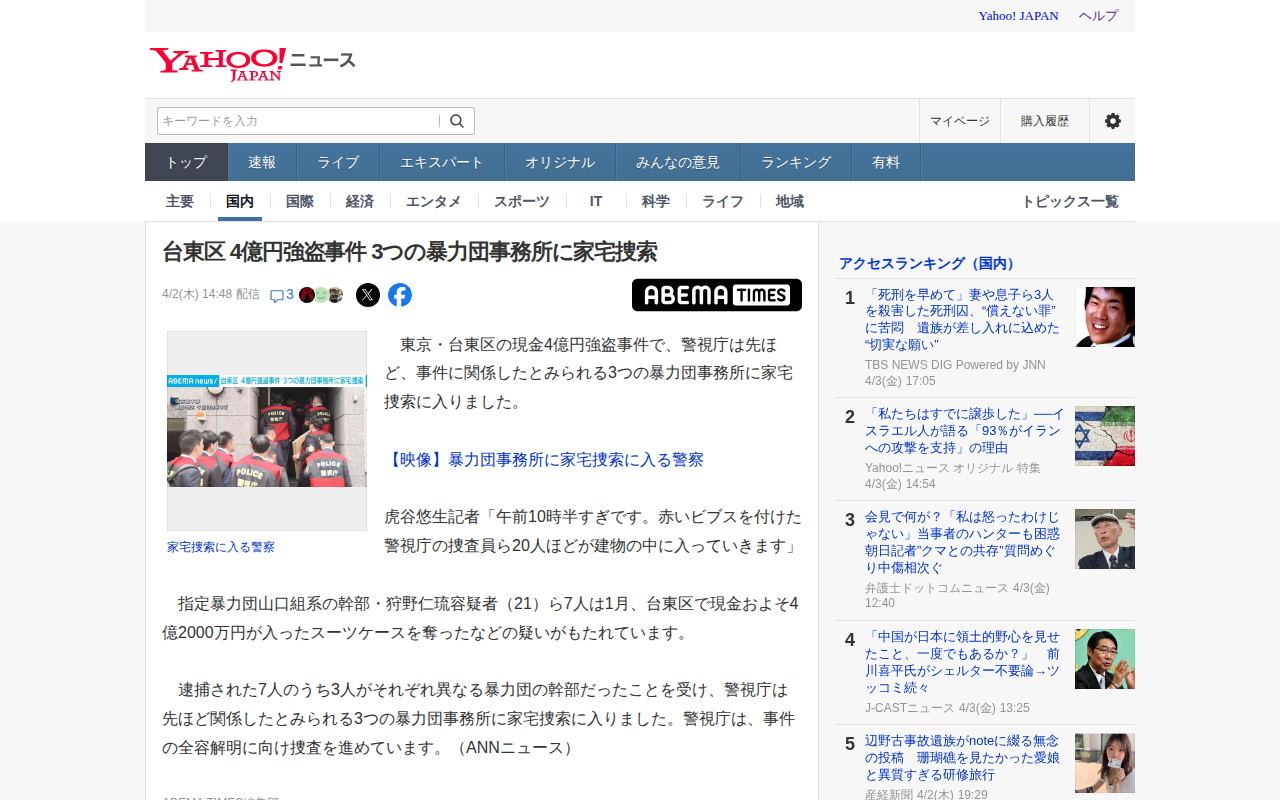This screenshot has width=1280, height=800.
Task: Click the Yahoo! JAPAN News logo
Action: pyautogui.click(x=253, y=63)
